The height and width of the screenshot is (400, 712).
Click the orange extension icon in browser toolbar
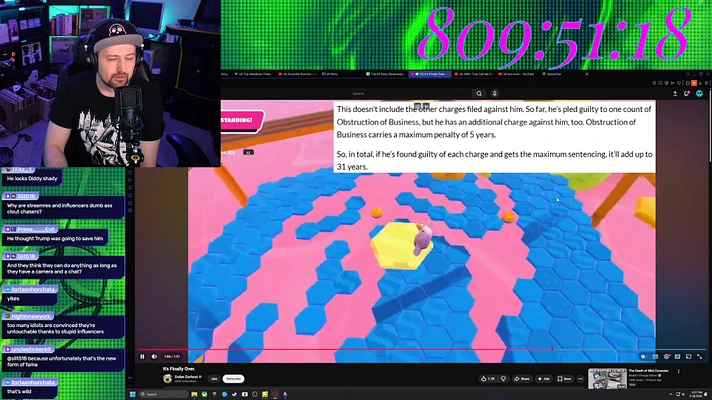point(693,83)
